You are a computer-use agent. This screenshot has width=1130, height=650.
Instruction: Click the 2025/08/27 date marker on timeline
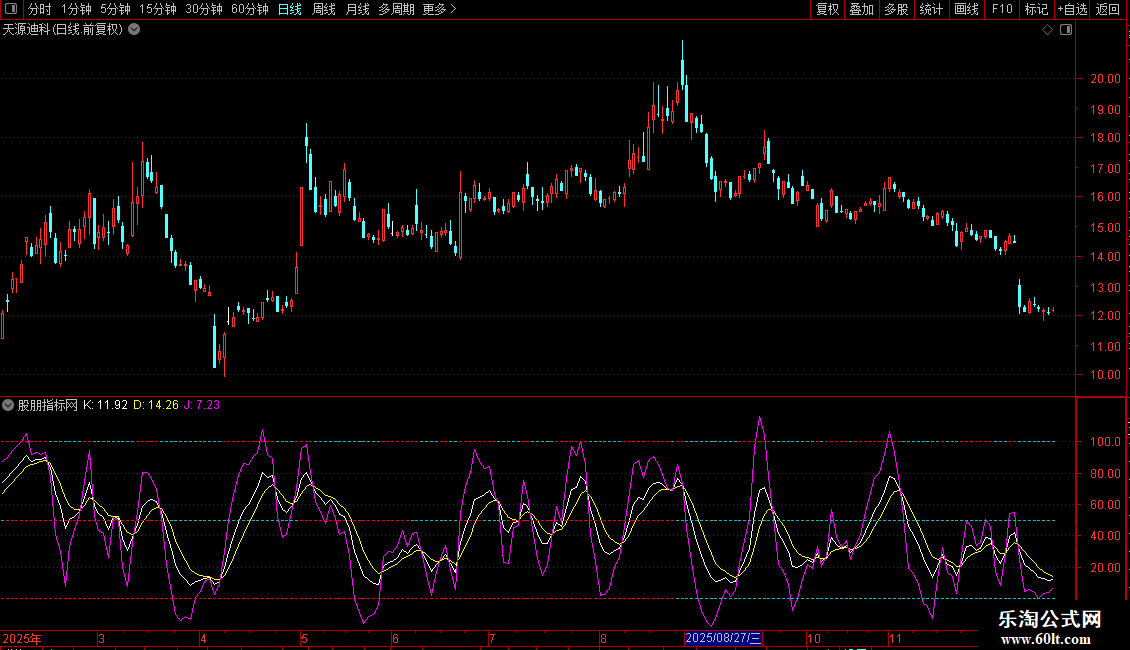[723, 638]
